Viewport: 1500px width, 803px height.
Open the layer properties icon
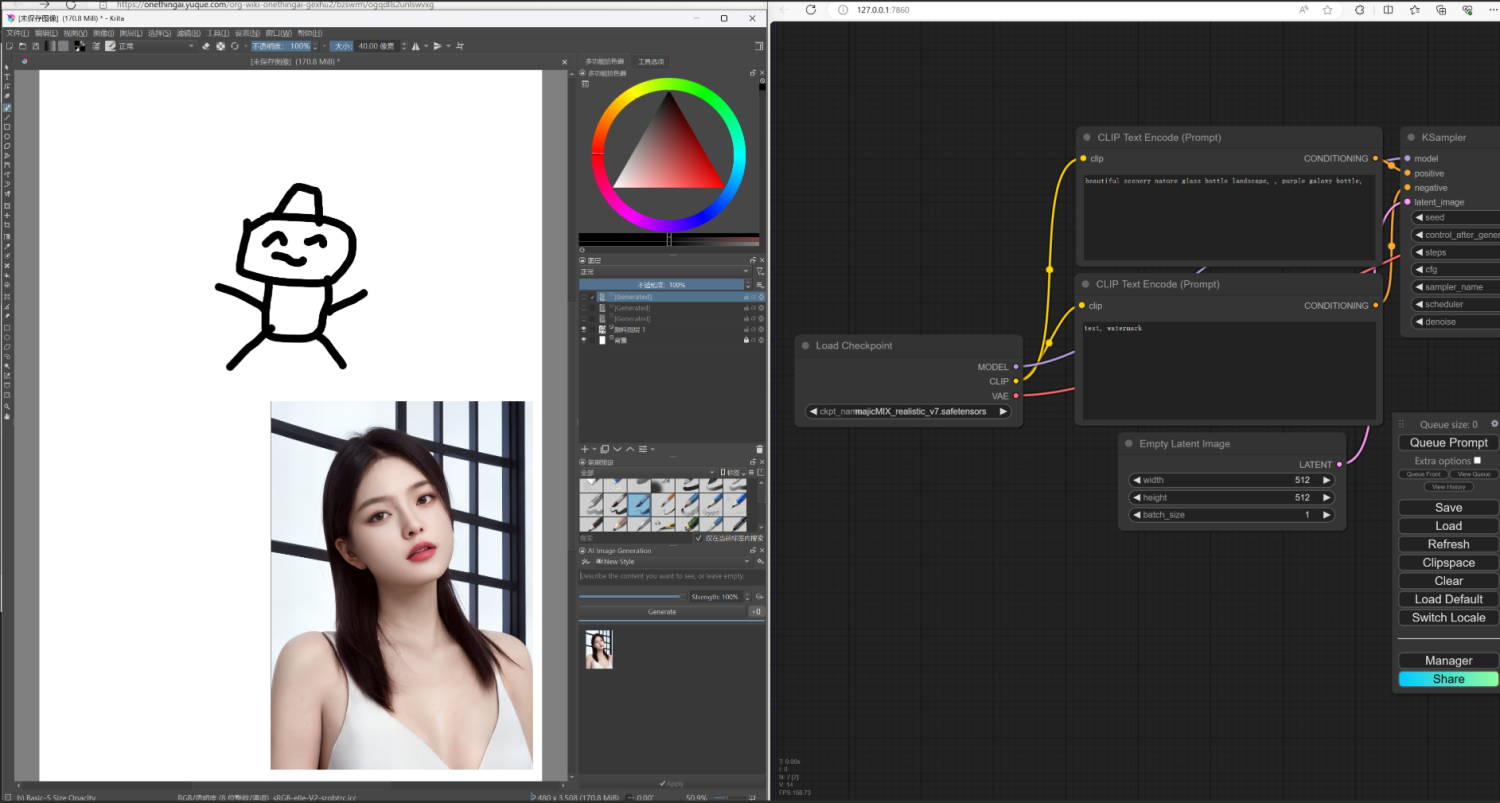click(643, 449)
